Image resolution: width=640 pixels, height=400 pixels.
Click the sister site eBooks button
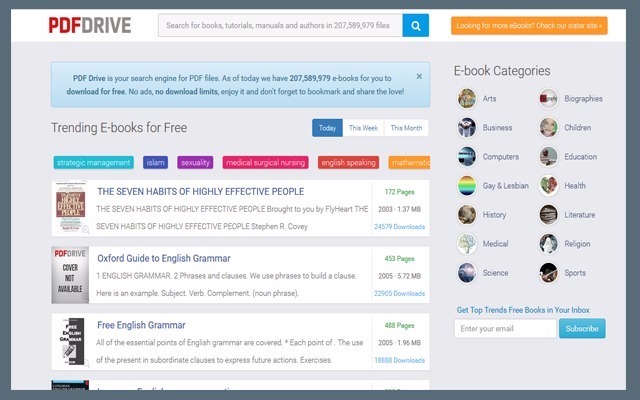(x=529, y=25)
